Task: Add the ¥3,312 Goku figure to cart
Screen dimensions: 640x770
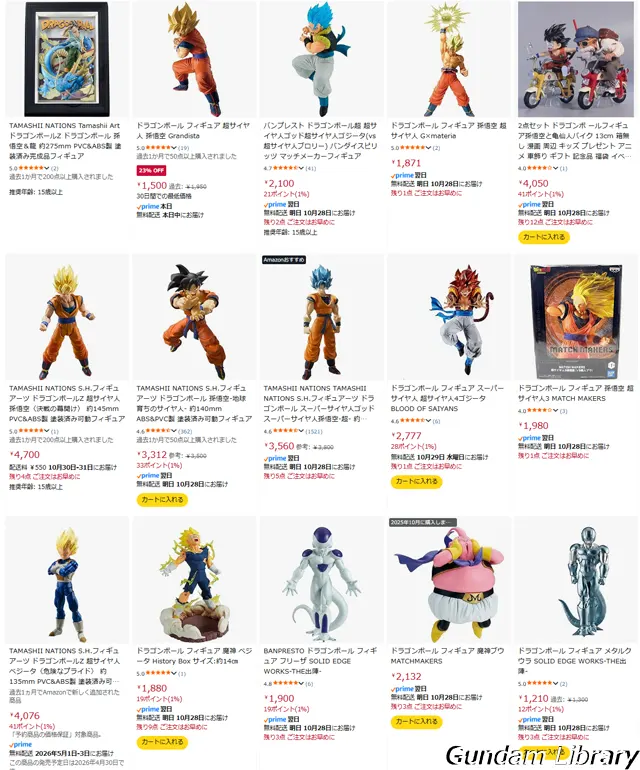Action: pyautogui.click(x=162, y=500)
